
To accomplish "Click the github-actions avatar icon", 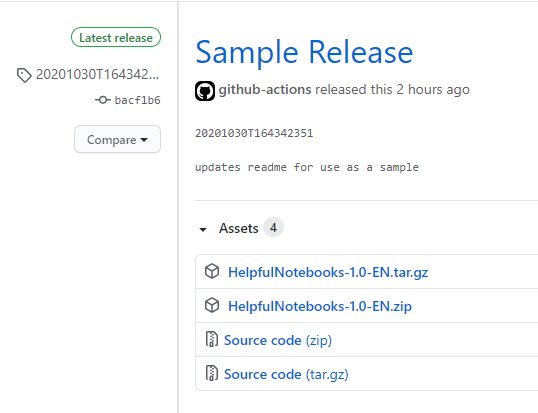I will click(205, 91).
